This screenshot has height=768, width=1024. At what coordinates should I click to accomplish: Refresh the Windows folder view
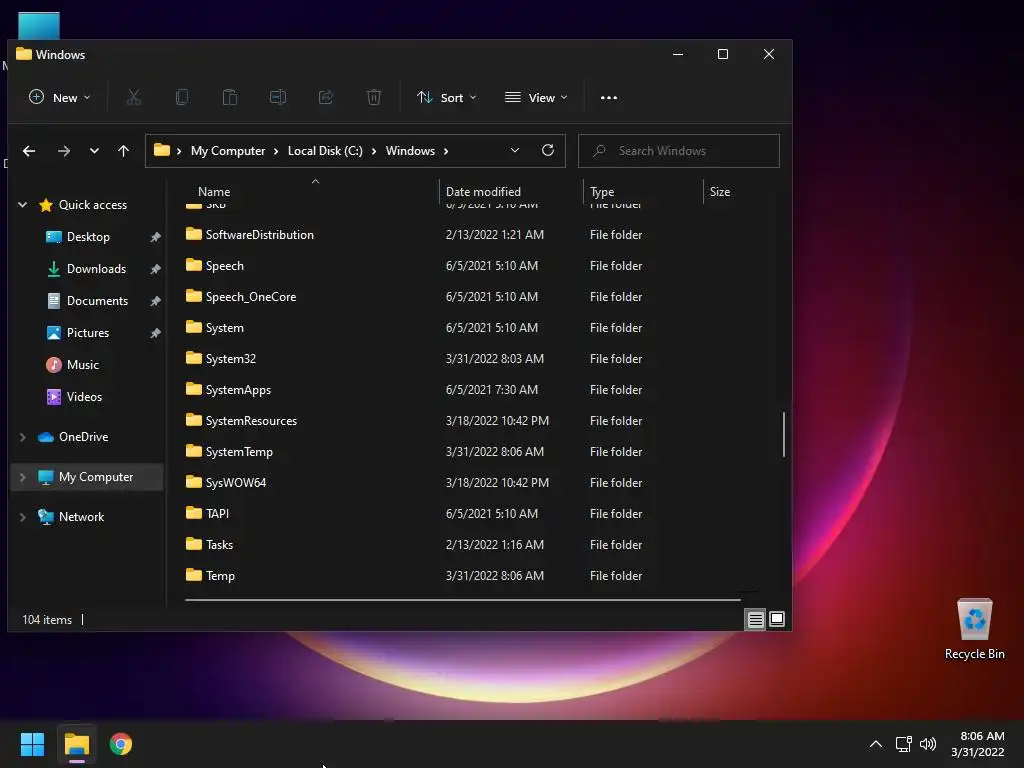pos(548,150)
